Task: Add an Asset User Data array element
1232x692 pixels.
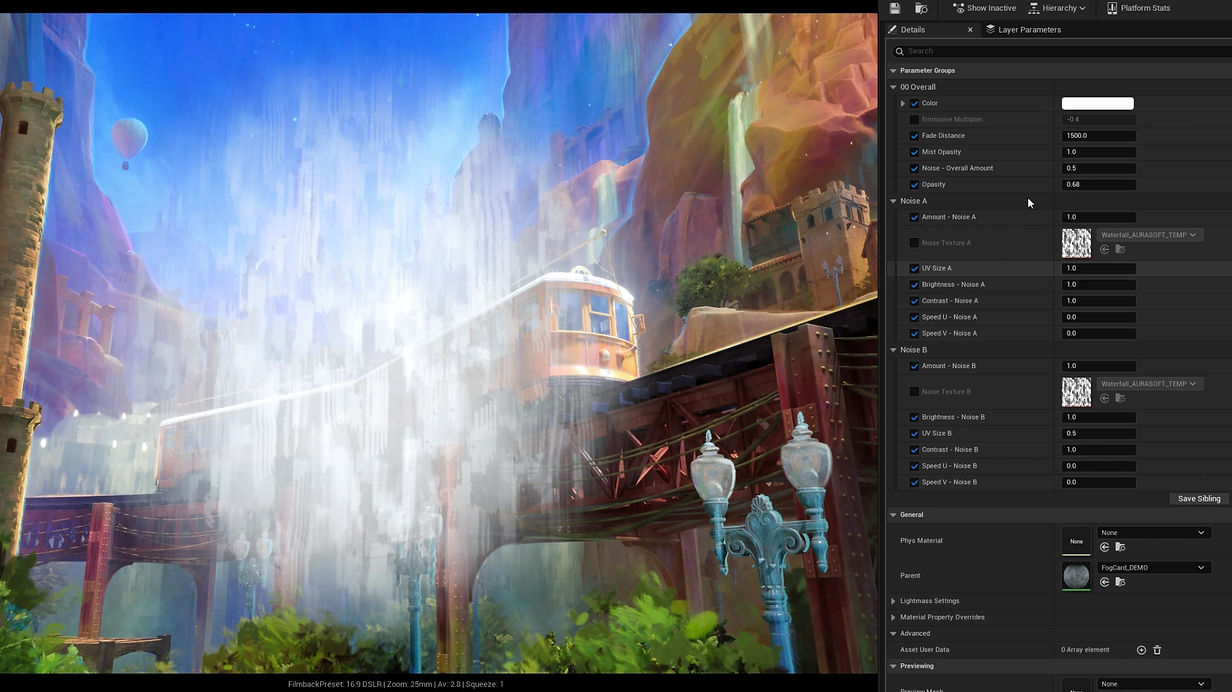Action: pos(1141,650)
